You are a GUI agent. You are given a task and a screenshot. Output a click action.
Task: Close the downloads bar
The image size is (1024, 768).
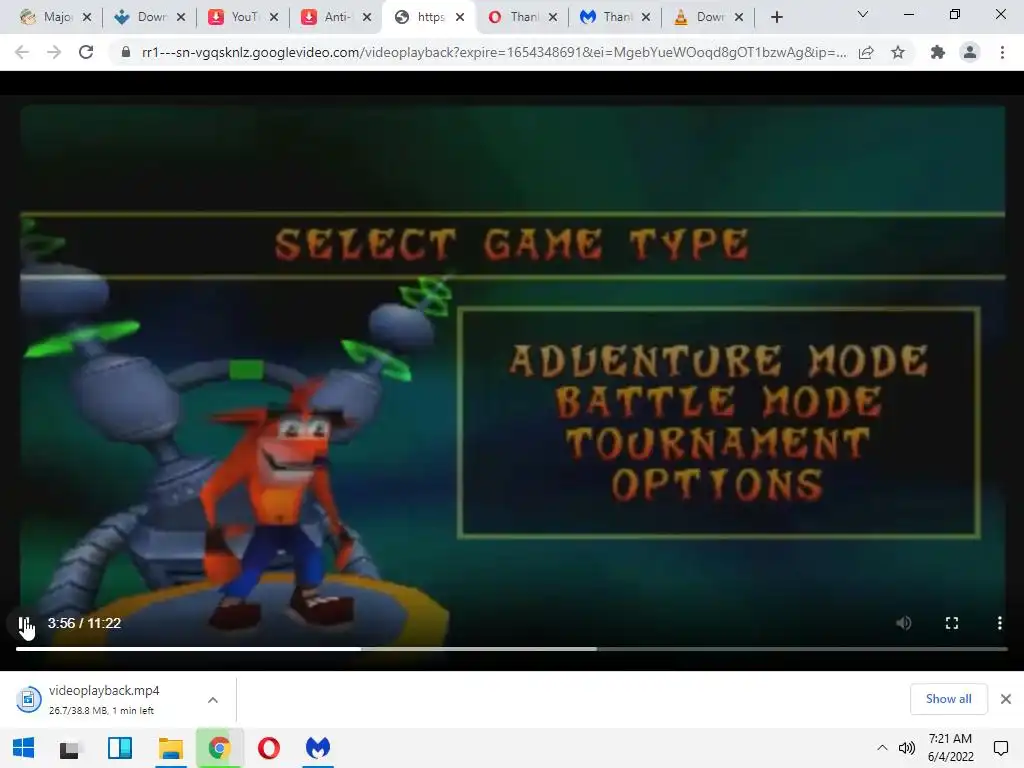(1006, 699)
